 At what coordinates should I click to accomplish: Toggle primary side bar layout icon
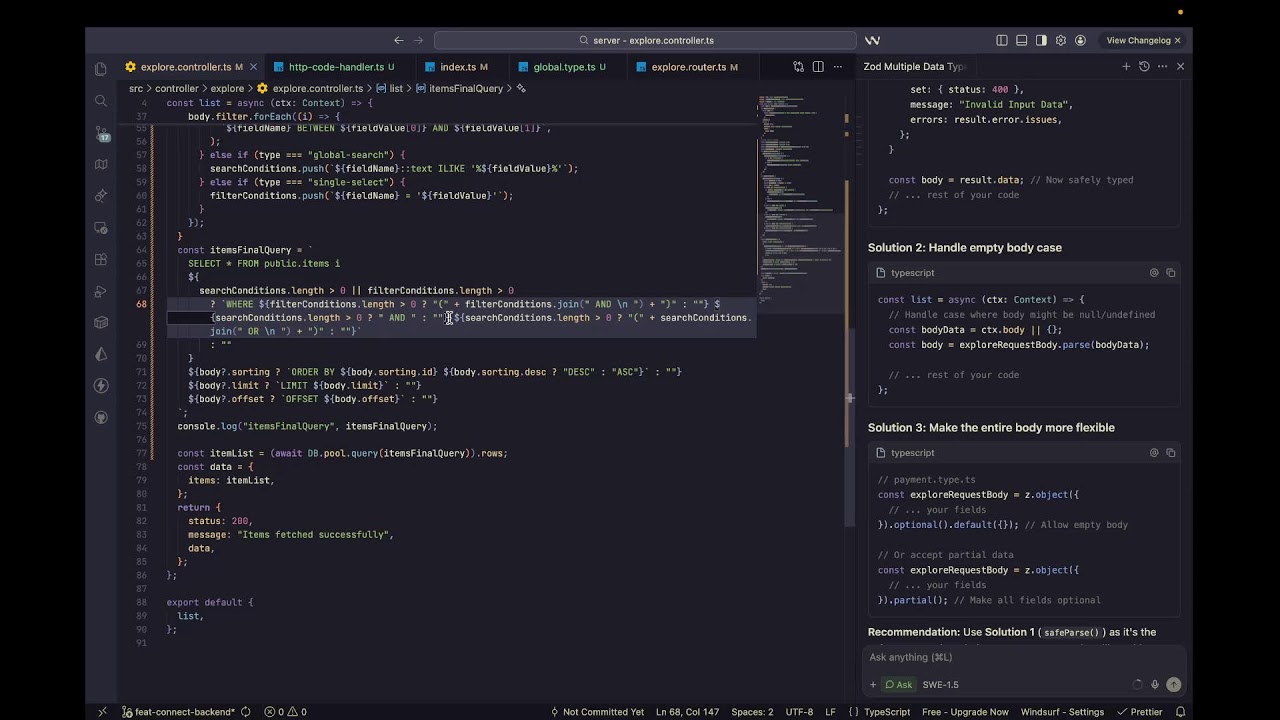[x=1002, y=41]
